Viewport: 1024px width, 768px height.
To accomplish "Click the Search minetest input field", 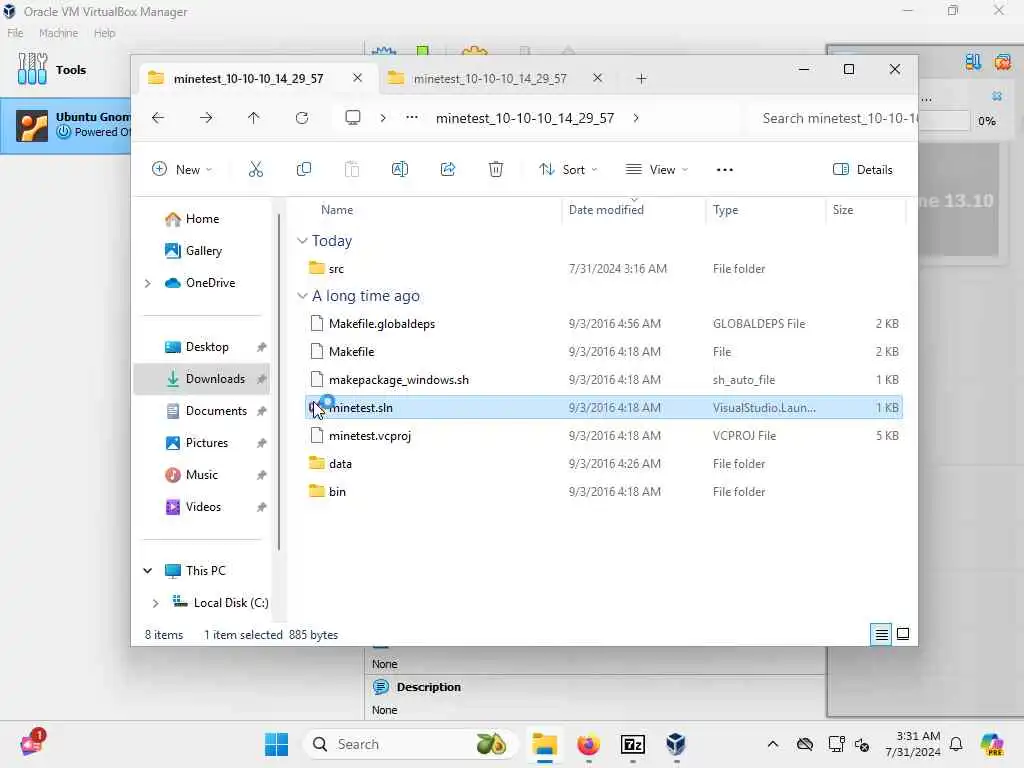I will pos(833,118).
